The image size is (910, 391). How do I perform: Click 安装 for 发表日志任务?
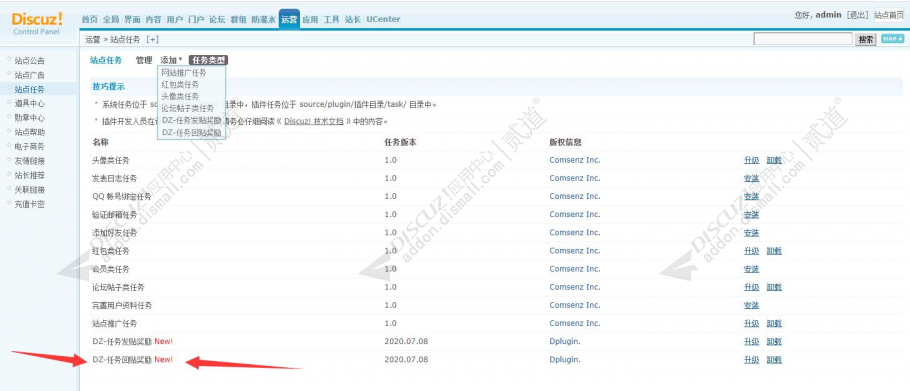pos(752,178)
